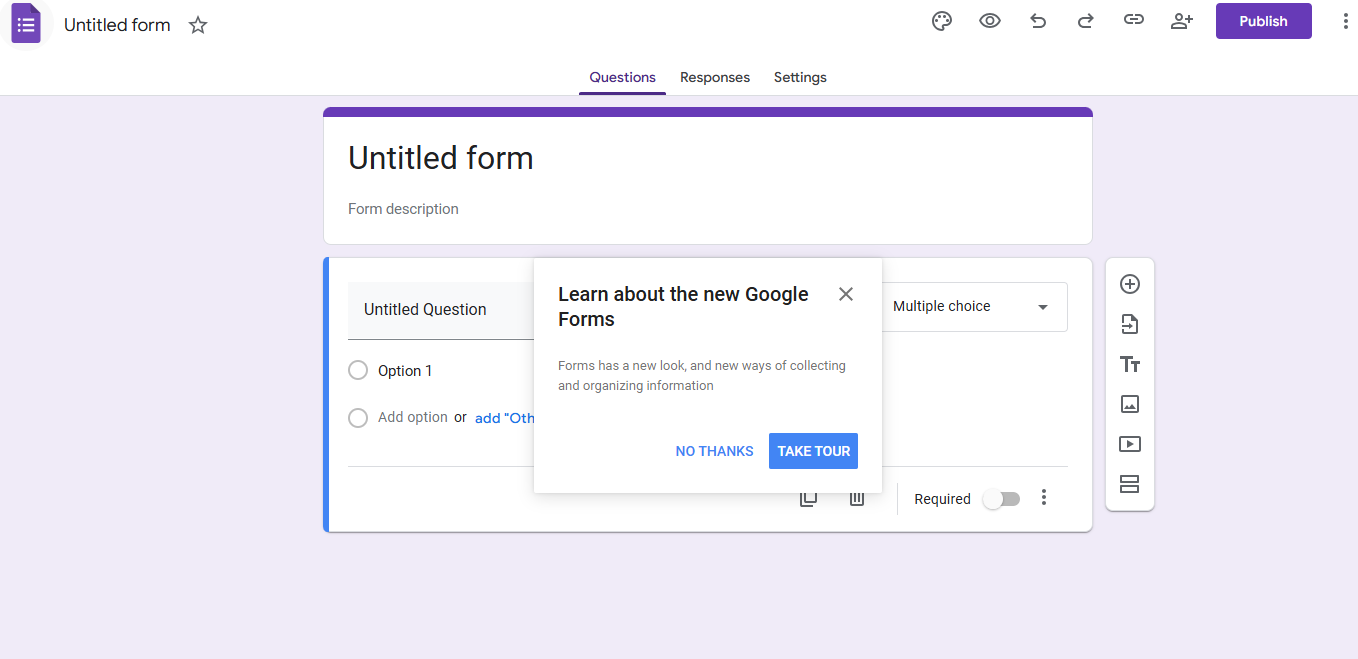Select the Option 1 radio button
This screenshot has height=659, width=1358.
[x=358, y=370]
